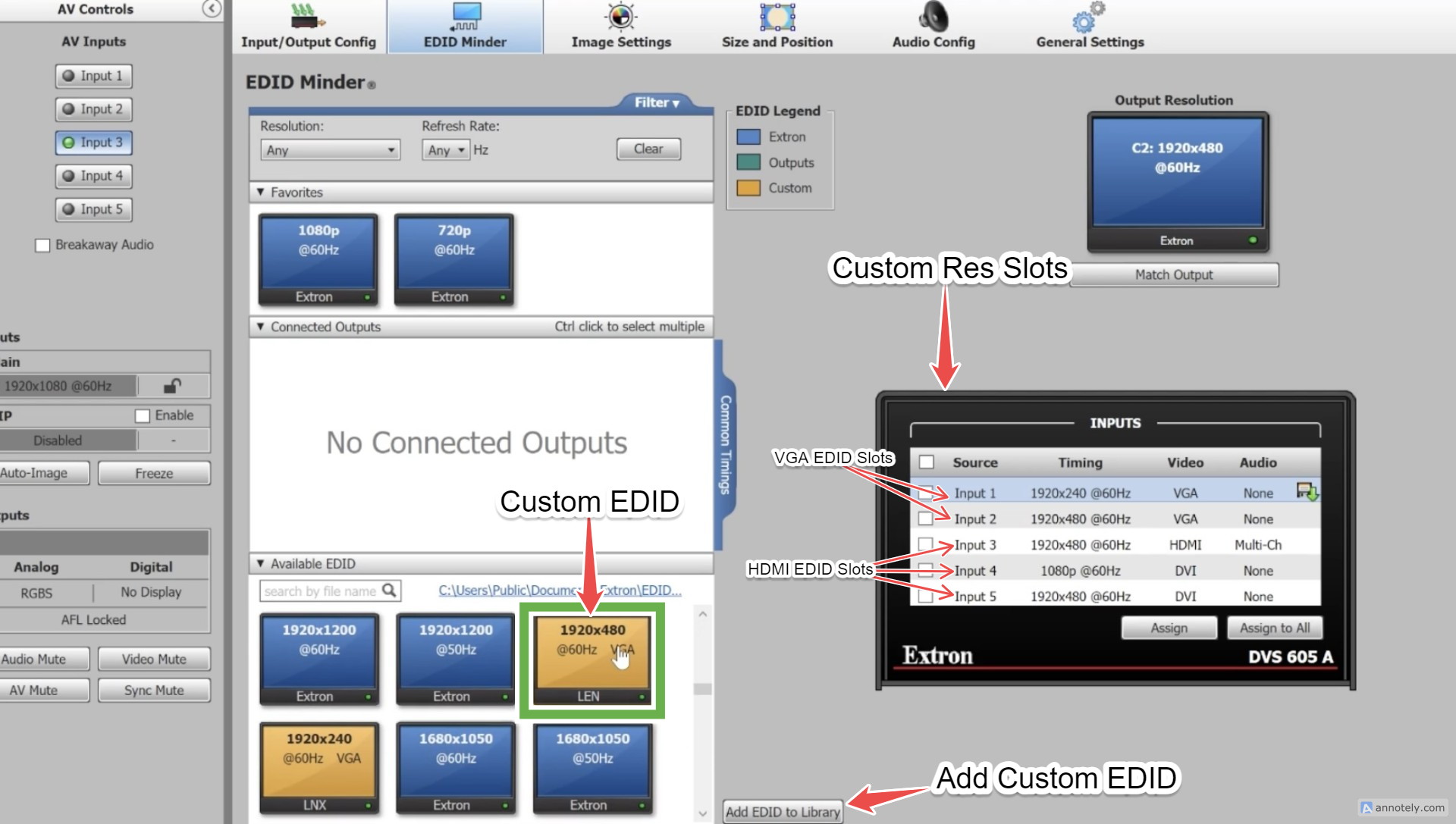
Task: Click the EDID file name search field
Action: [x=320, y=591]
